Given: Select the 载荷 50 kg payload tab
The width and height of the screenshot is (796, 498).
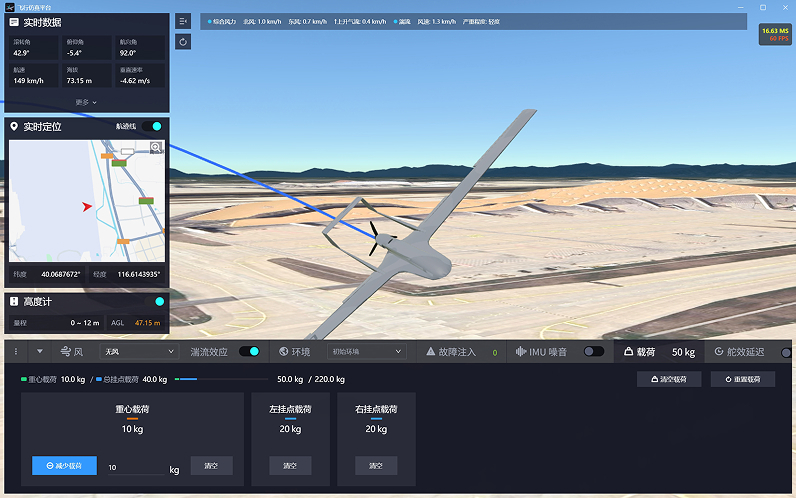Looking at the screenshot, I should tap(659, 352).
